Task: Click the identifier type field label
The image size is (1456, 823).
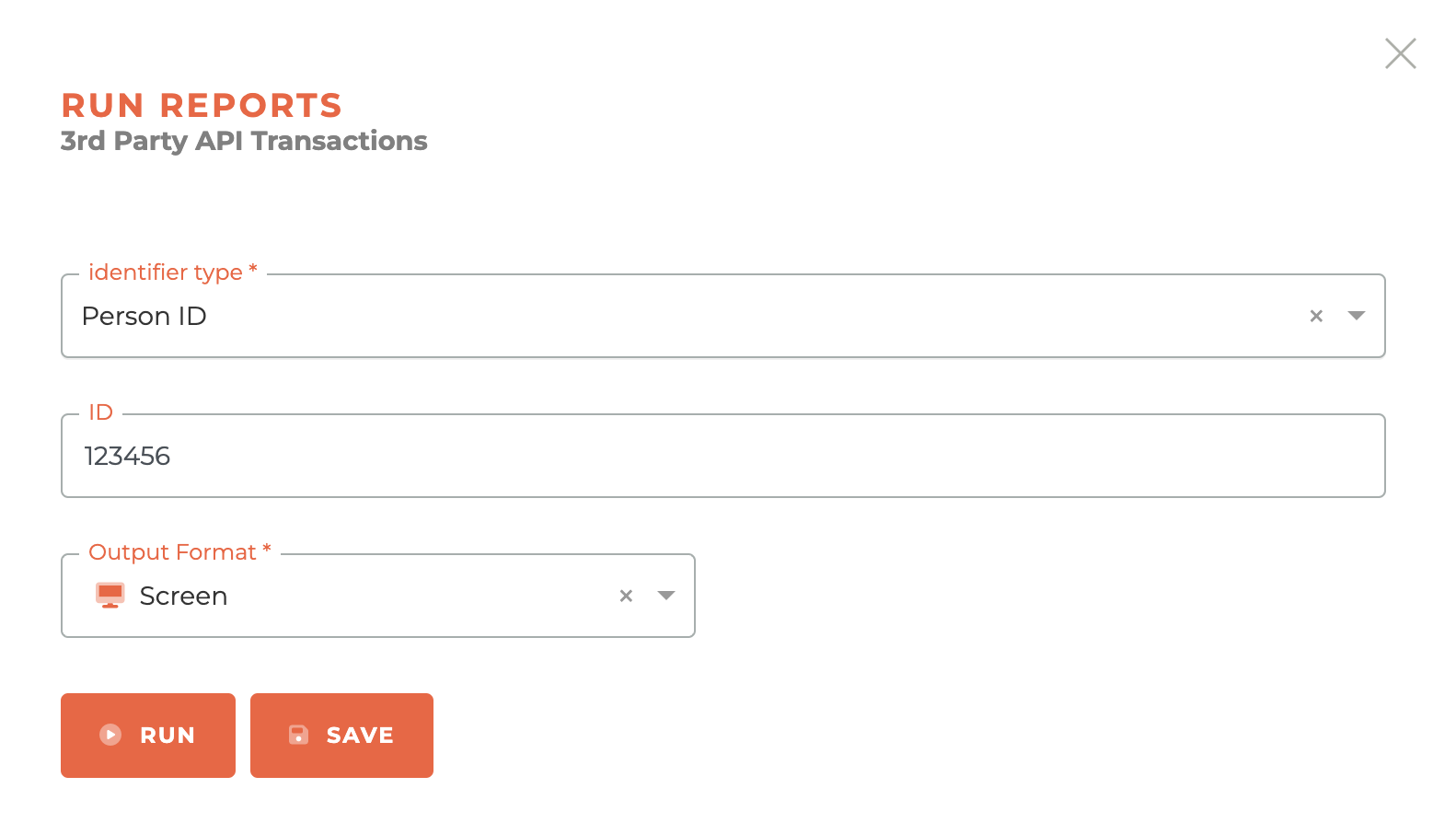Action: coord(172,272)
